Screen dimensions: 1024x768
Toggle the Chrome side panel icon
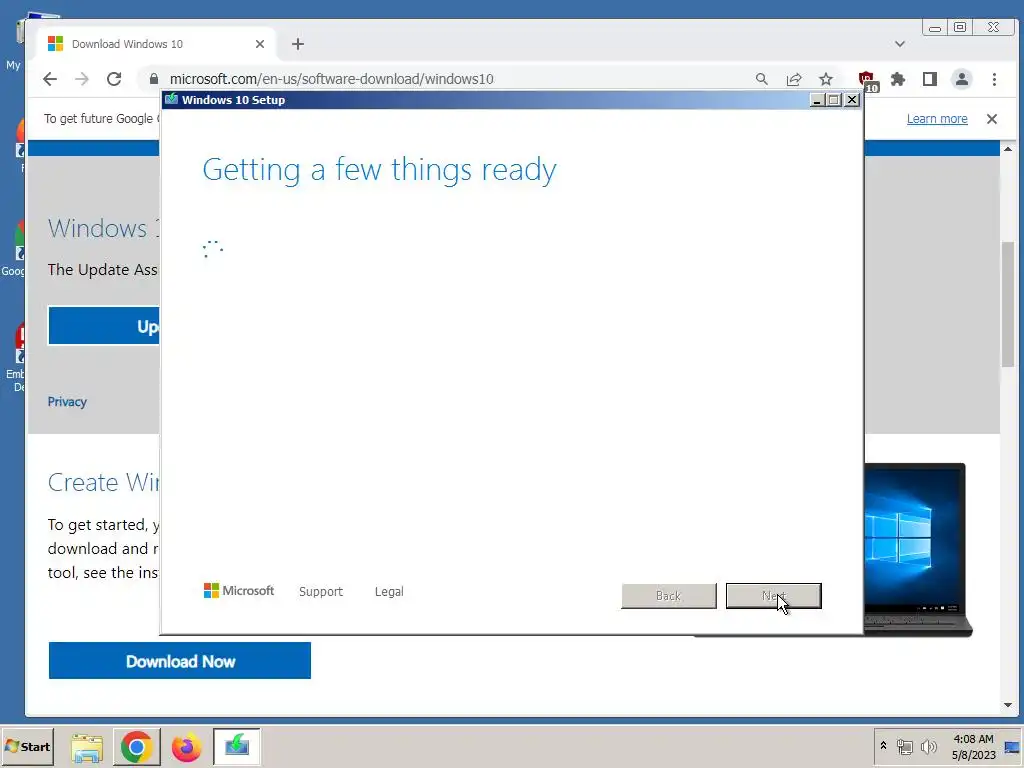pos(930,79)
